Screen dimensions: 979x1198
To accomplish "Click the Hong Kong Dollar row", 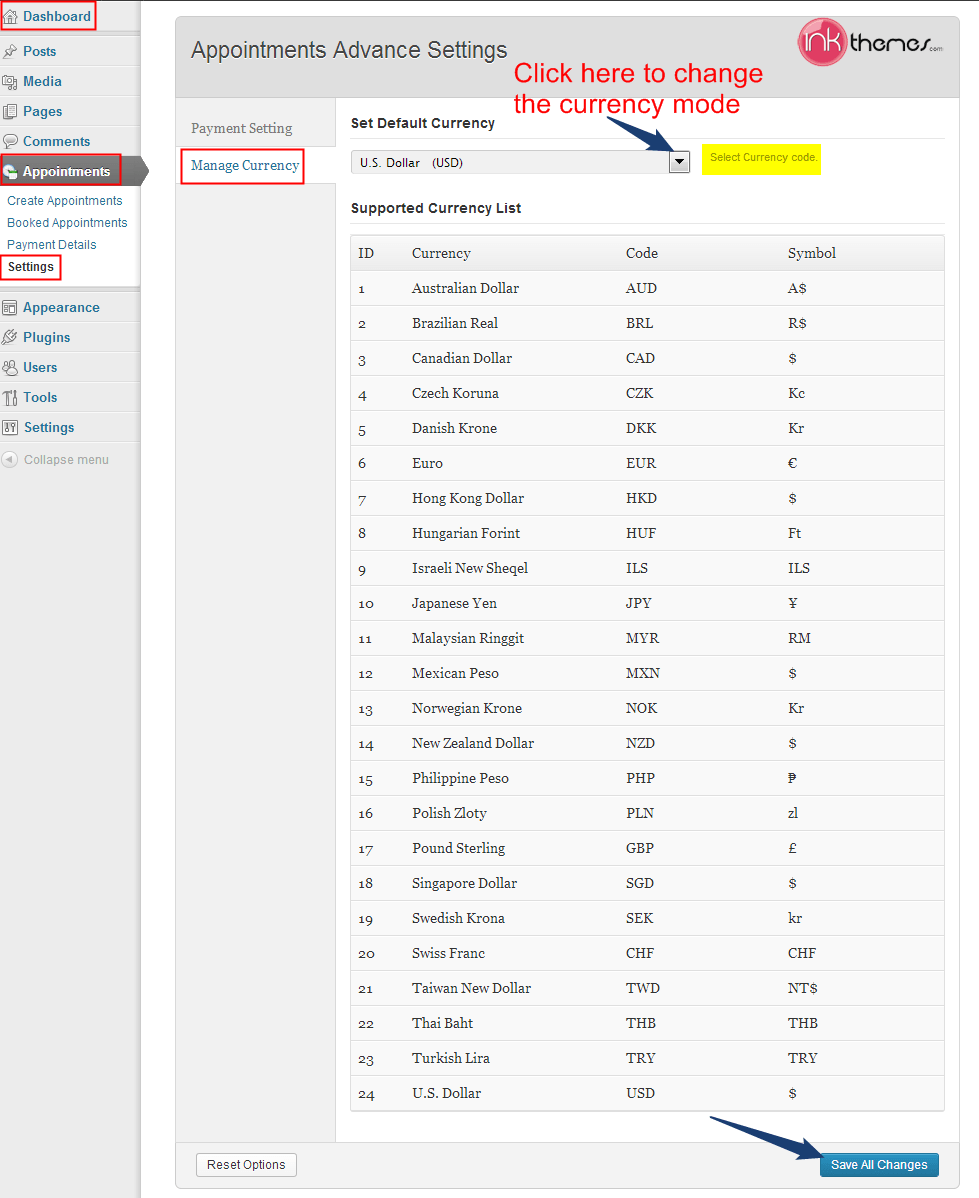I will (x=647, y=499).
